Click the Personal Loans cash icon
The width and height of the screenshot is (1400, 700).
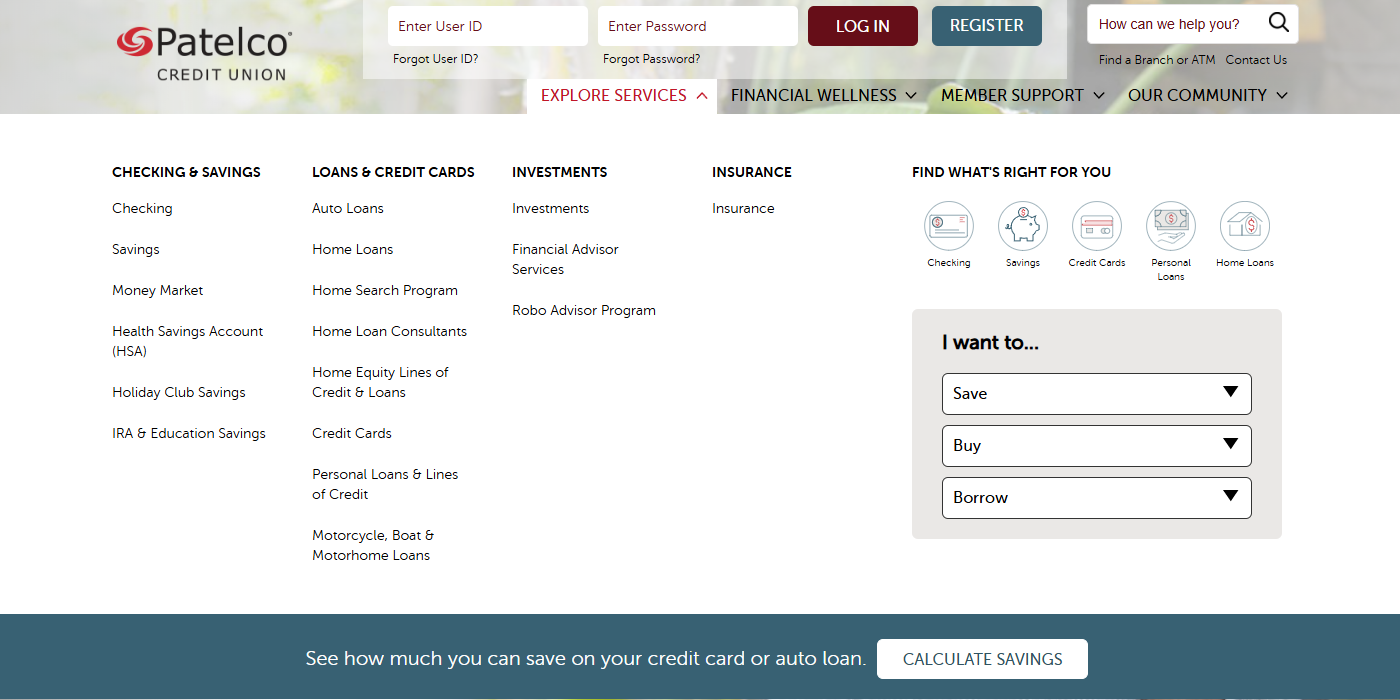[x=1170, y=226]
